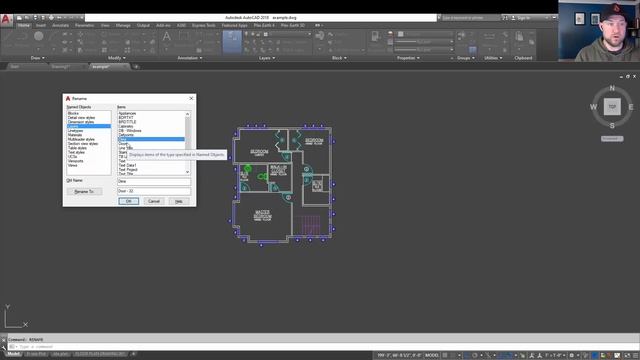Open the Express Tools ribbon tab
640x360 pixels.
click(x=204, y=25)
